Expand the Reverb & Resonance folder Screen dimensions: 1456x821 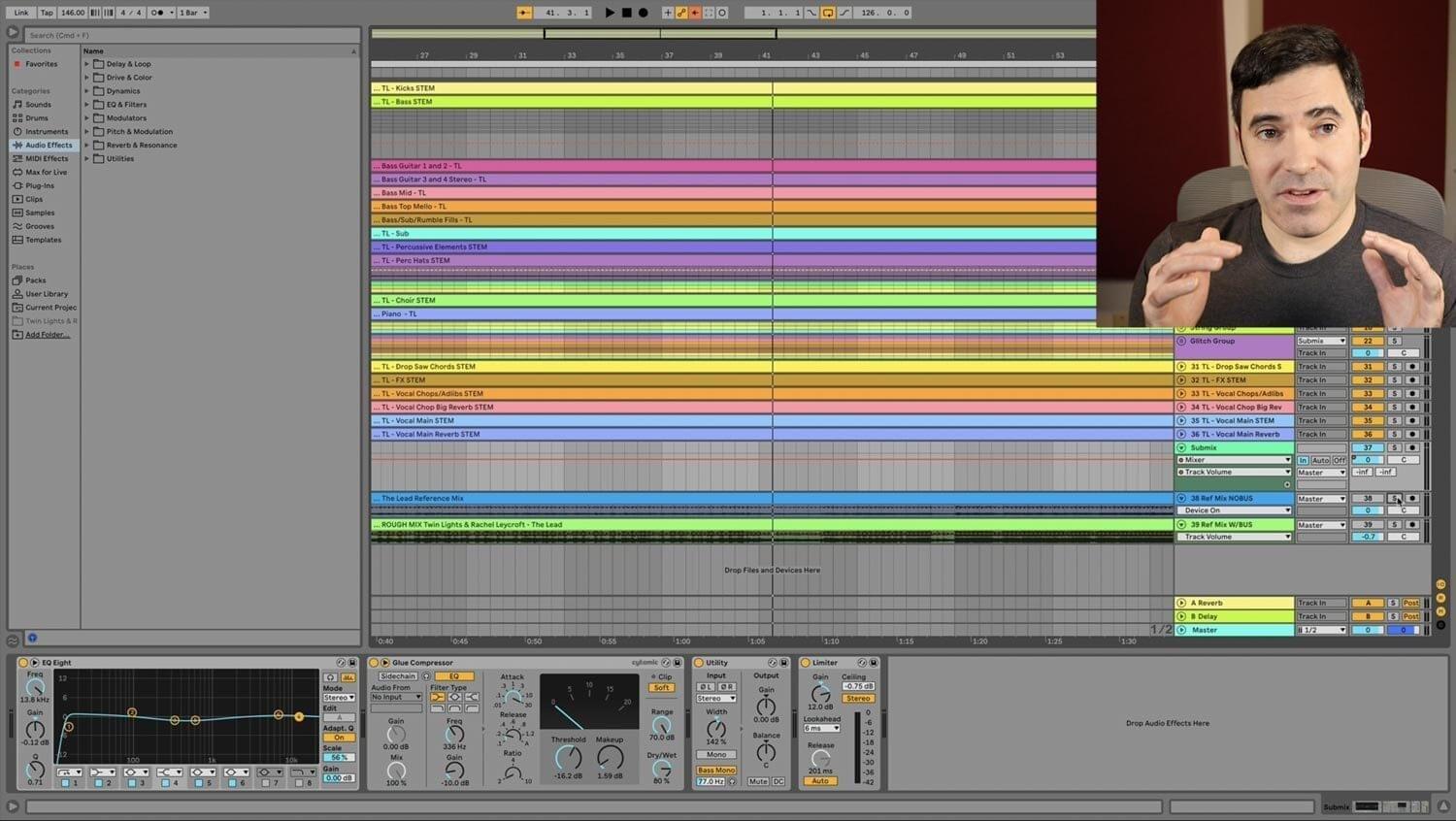[x=86, y=146]
